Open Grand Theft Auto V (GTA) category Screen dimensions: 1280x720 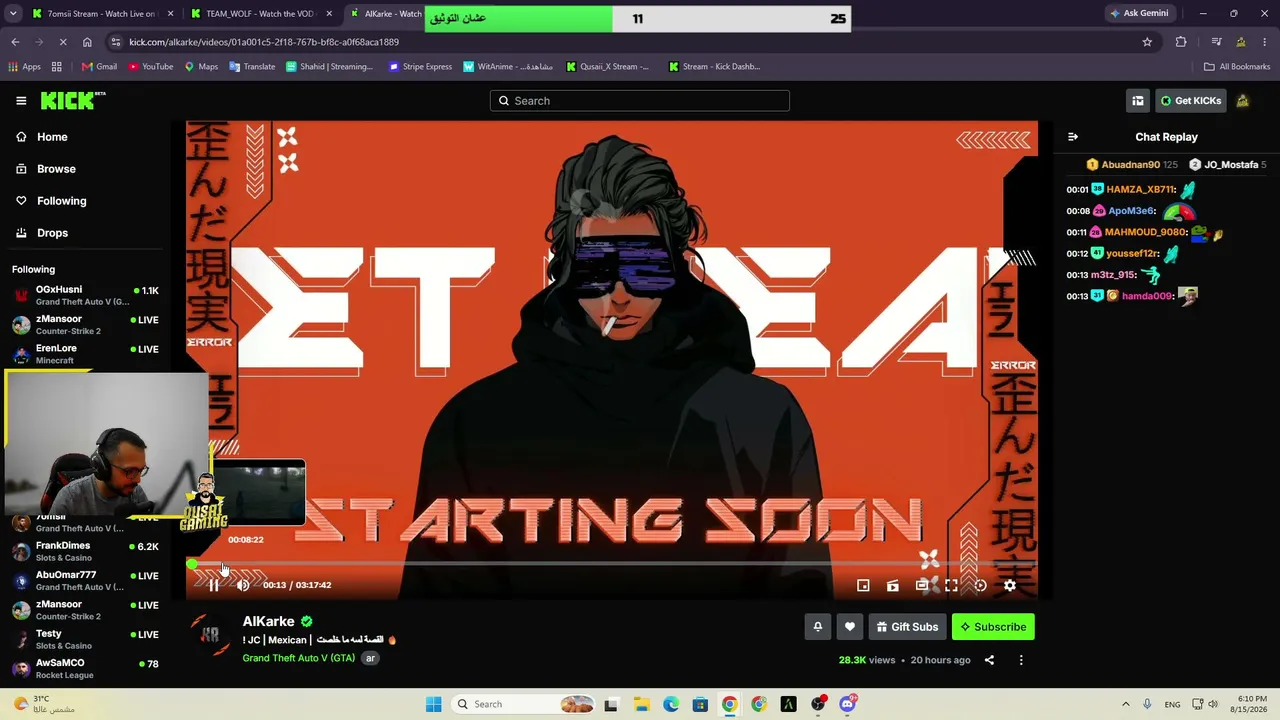pyautogui.click(x=298, y=658)
